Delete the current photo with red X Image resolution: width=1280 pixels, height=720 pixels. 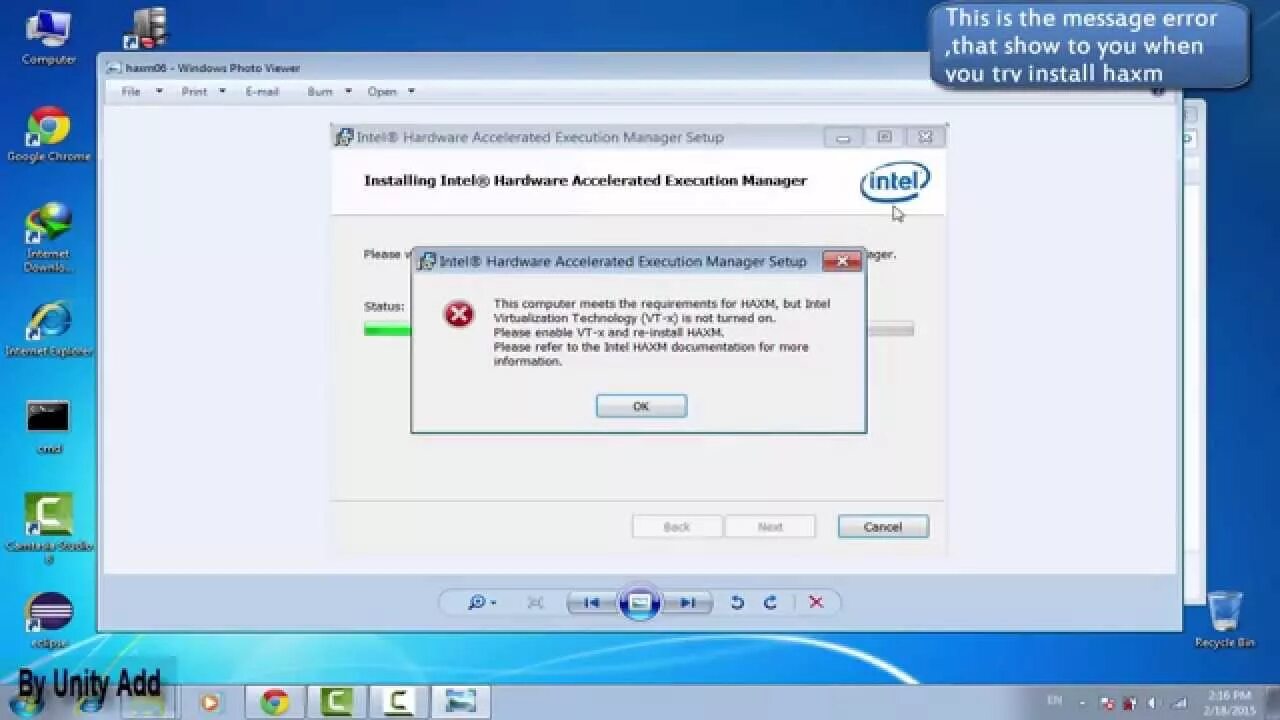(816, 602)
